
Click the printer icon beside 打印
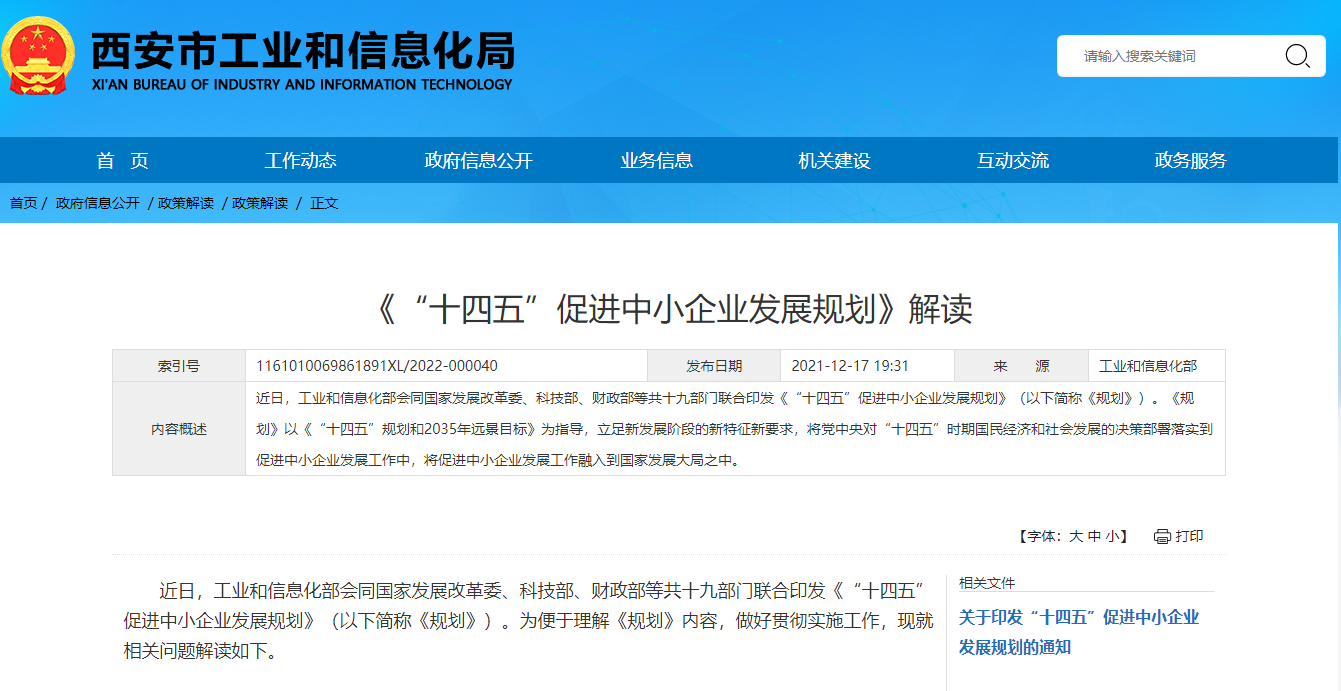pos(1161,537)
